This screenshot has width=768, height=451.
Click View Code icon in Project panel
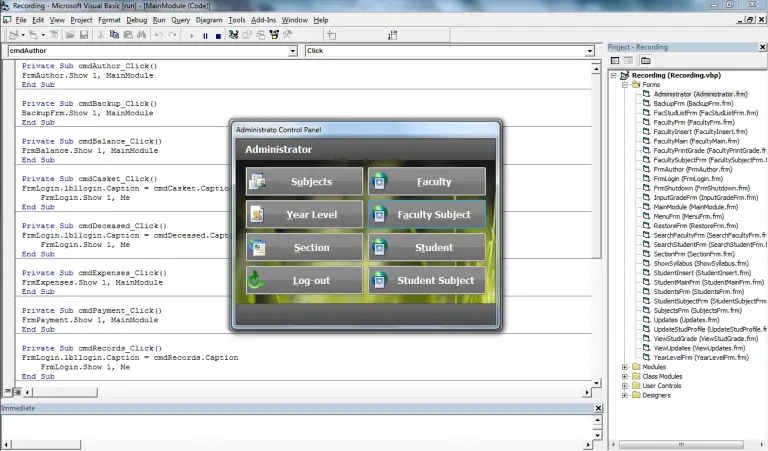[x=615, y=60]
